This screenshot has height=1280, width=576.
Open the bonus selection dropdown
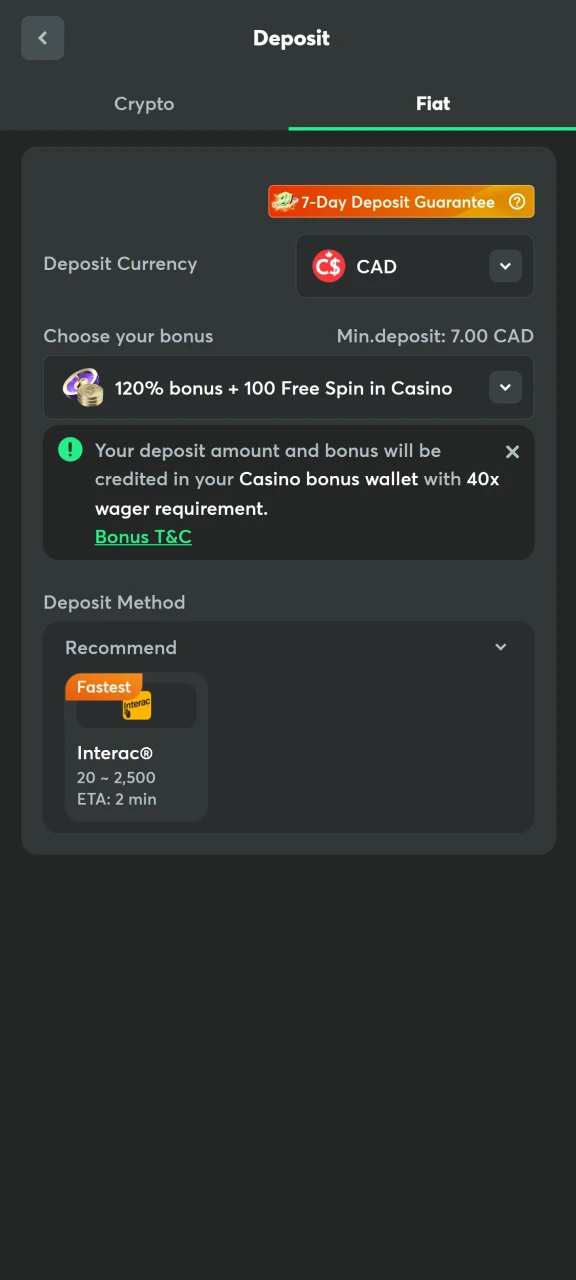pos(505,387)
